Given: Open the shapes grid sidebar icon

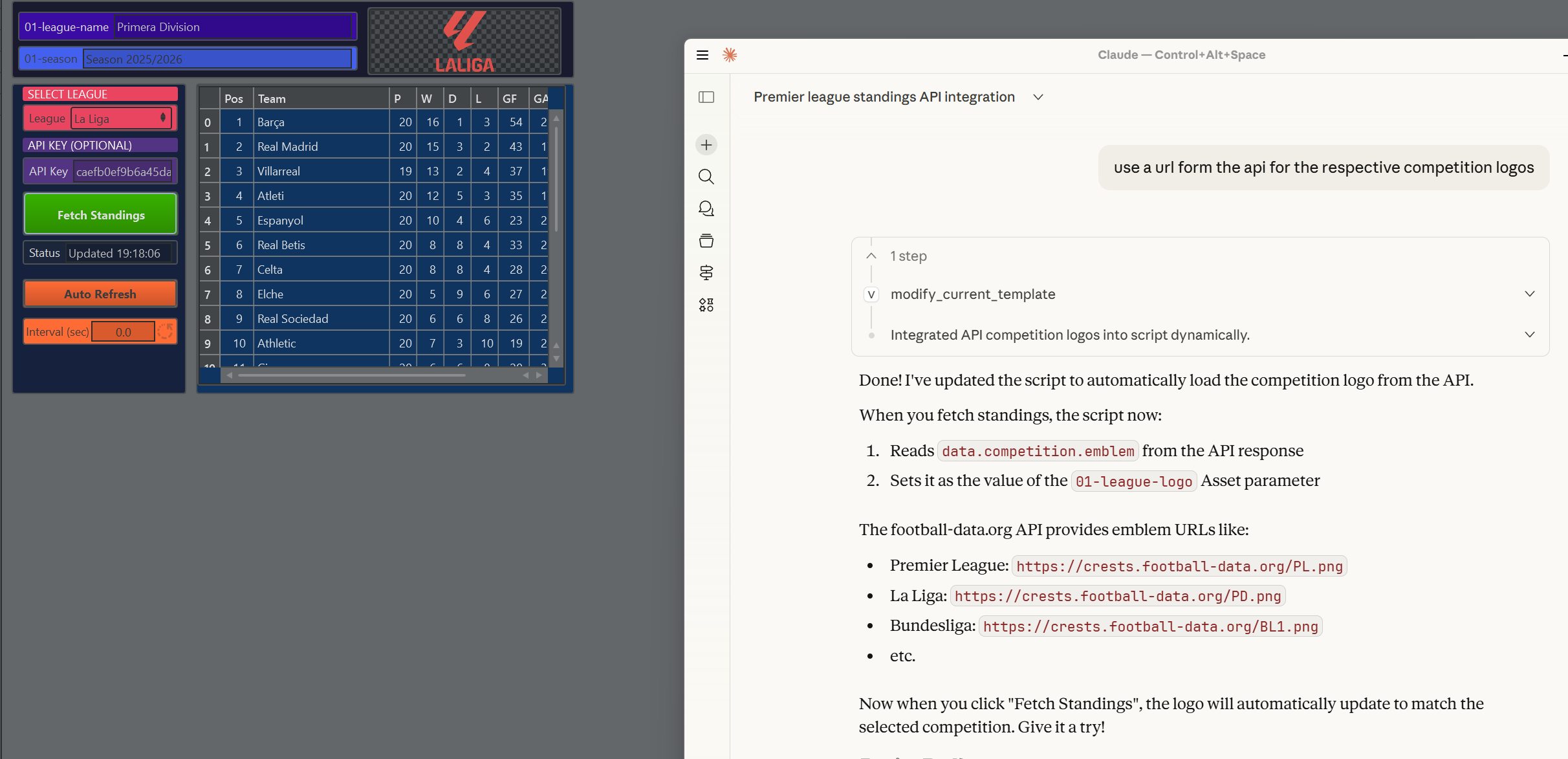Looking at the screenshot, I should 706,305.
